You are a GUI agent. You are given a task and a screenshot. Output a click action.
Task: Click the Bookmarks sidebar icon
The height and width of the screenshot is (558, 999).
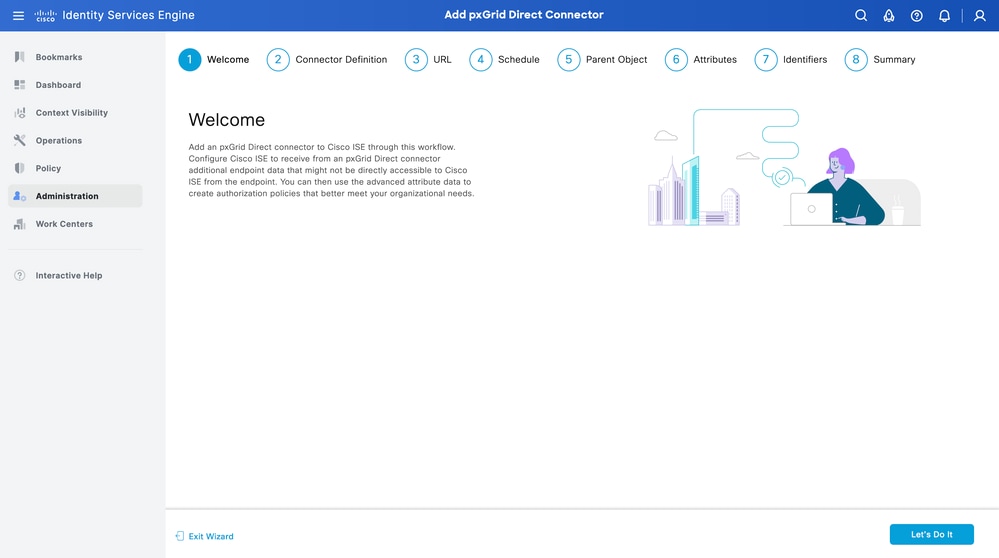(x=20, y=57)
